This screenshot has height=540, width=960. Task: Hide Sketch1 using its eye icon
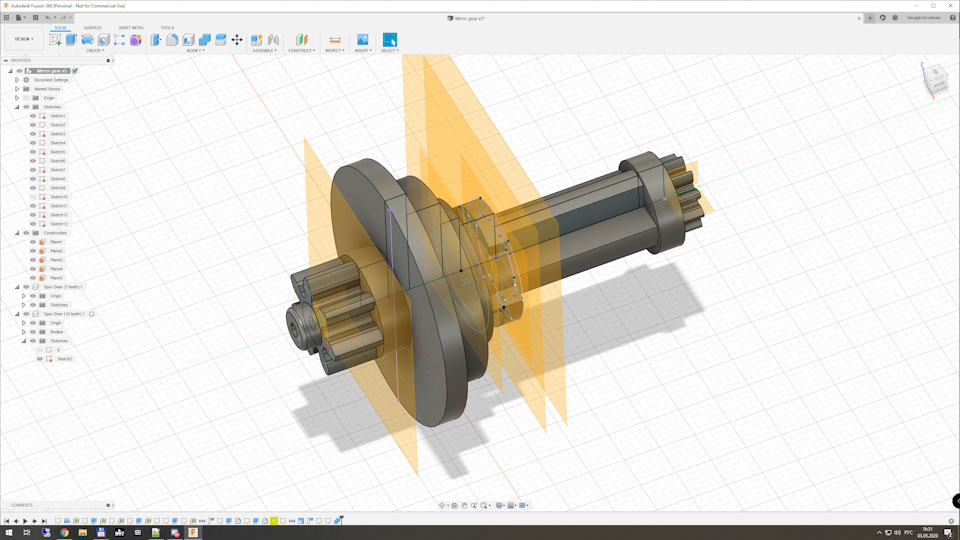pos(33,116)
